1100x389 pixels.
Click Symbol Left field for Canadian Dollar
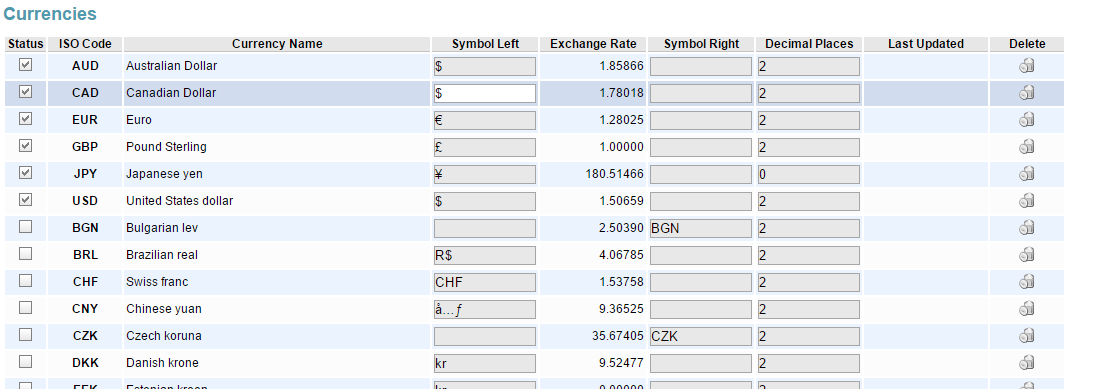point(485,93)
